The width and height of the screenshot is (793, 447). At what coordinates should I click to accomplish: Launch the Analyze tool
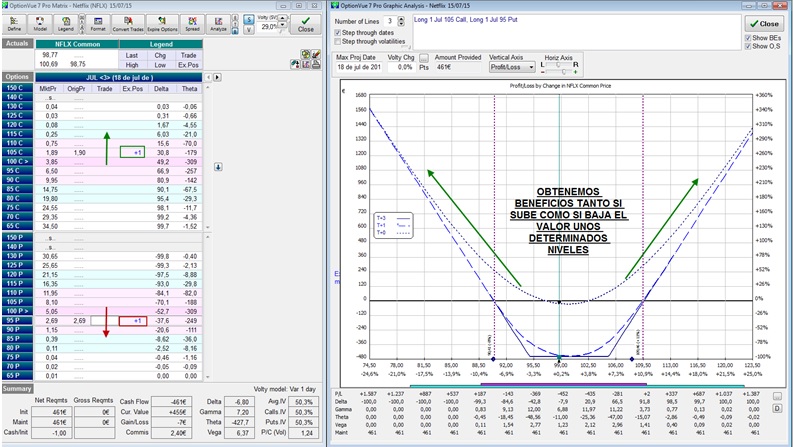(x=217, y=23)
